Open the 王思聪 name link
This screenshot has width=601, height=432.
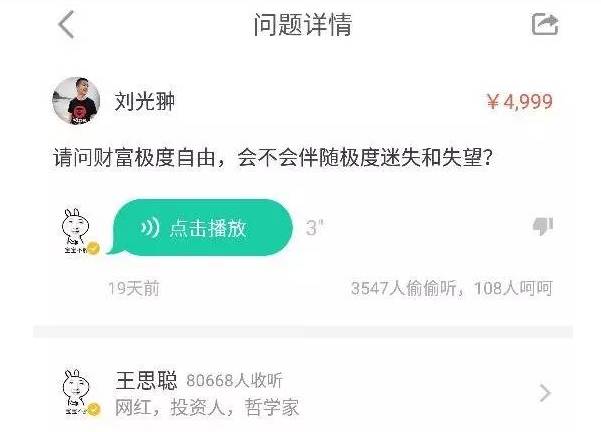tap(146, 381)
